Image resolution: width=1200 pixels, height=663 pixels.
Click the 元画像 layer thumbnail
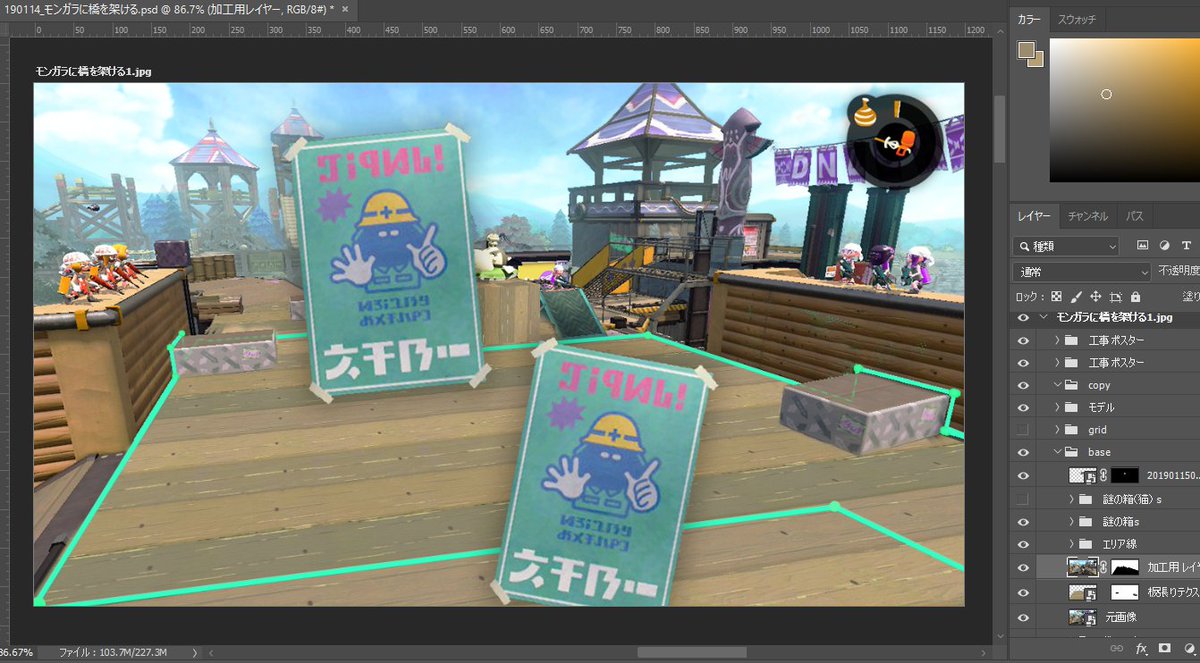pos(1083,617)
